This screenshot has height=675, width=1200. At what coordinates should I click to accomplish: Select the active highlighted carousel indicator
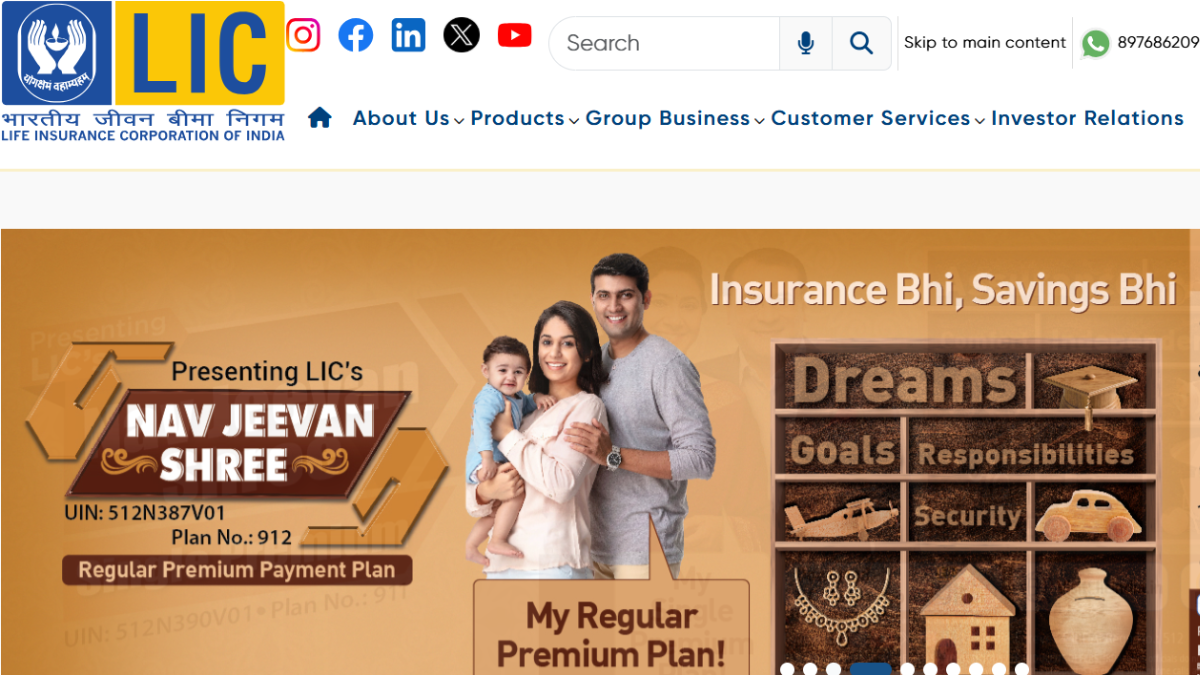click(870, 669)
